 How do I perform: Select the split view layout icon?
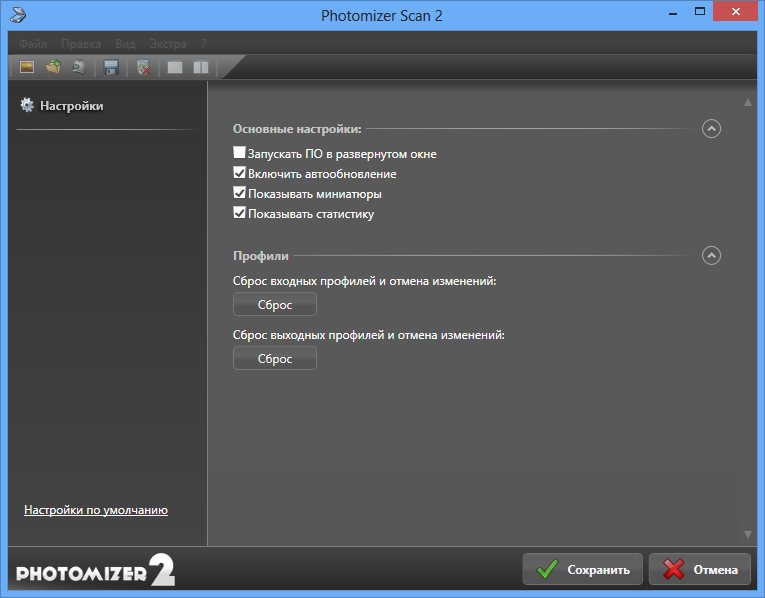[201, 67]
